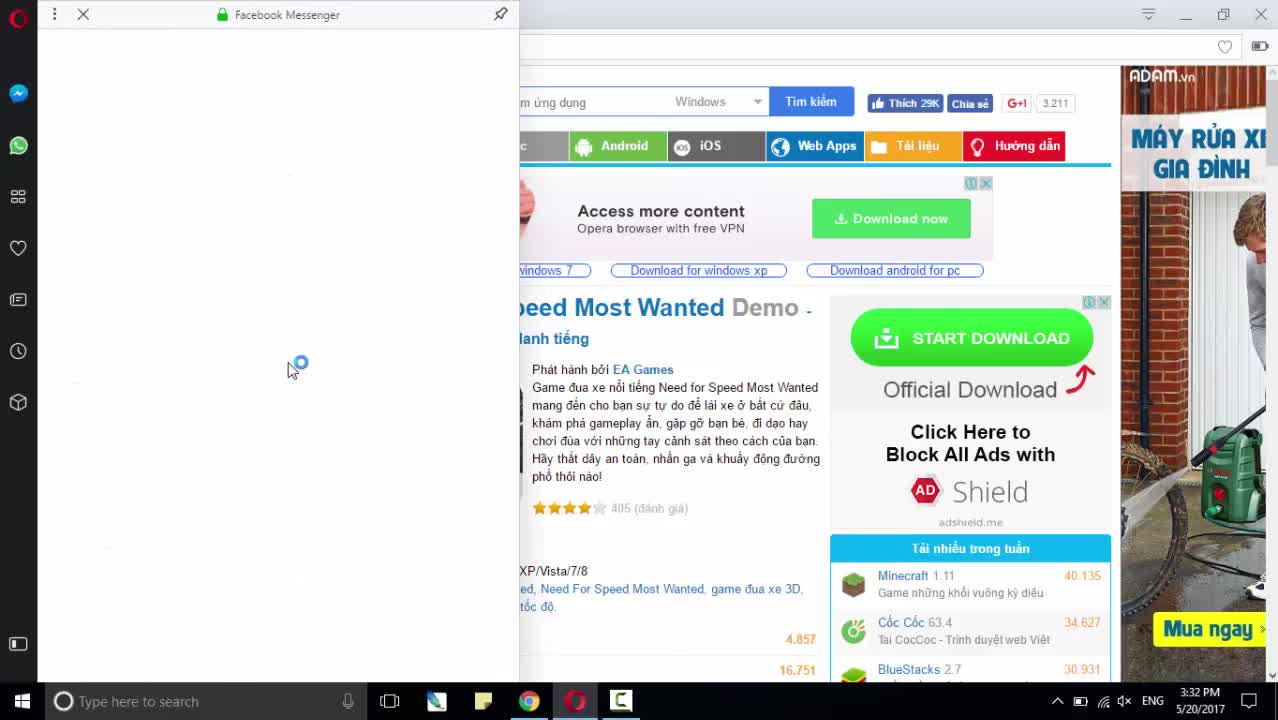Pin the Facebook Messenger panel
Screen dimensions: 1278x720
501,14
